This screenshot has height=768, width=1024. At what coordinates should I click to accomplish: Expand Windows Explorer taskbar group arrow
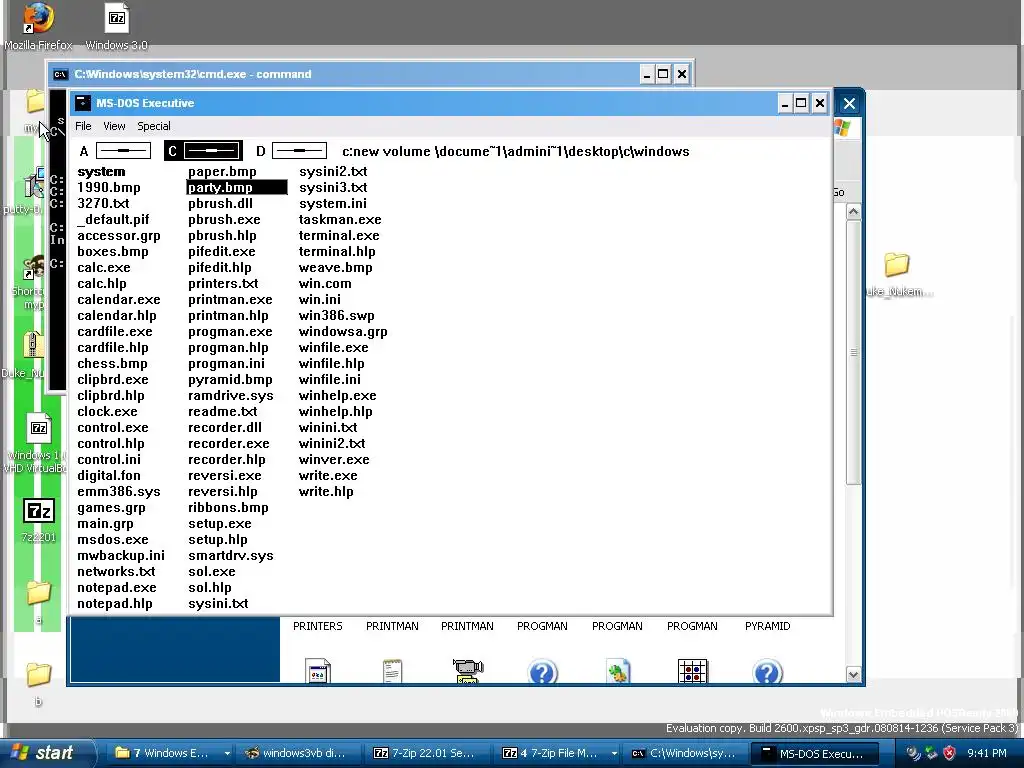(227, 754)
